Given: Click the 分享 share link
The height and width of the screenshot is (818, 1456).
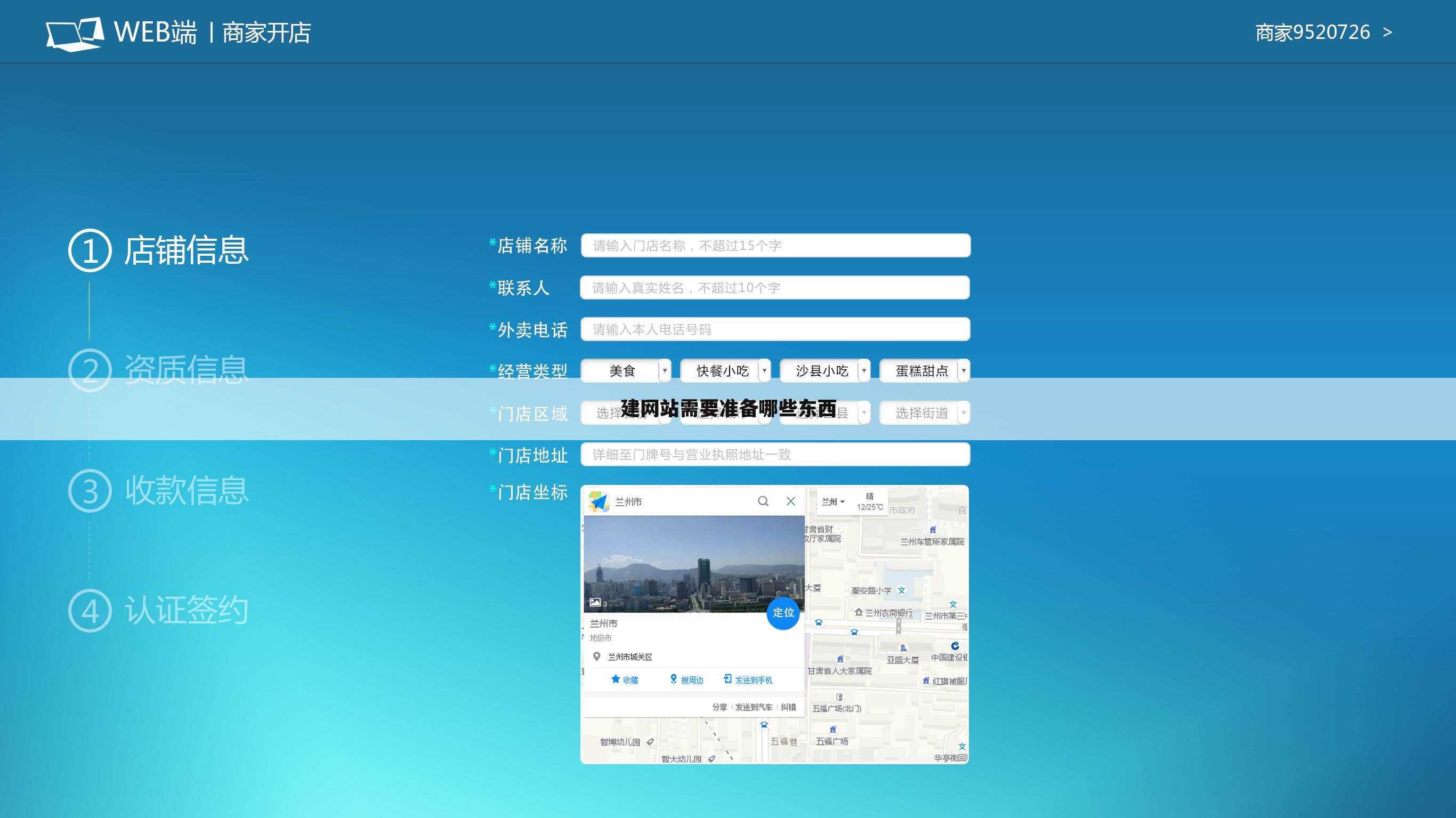Looking at the screenshot, I should point(719,707).
